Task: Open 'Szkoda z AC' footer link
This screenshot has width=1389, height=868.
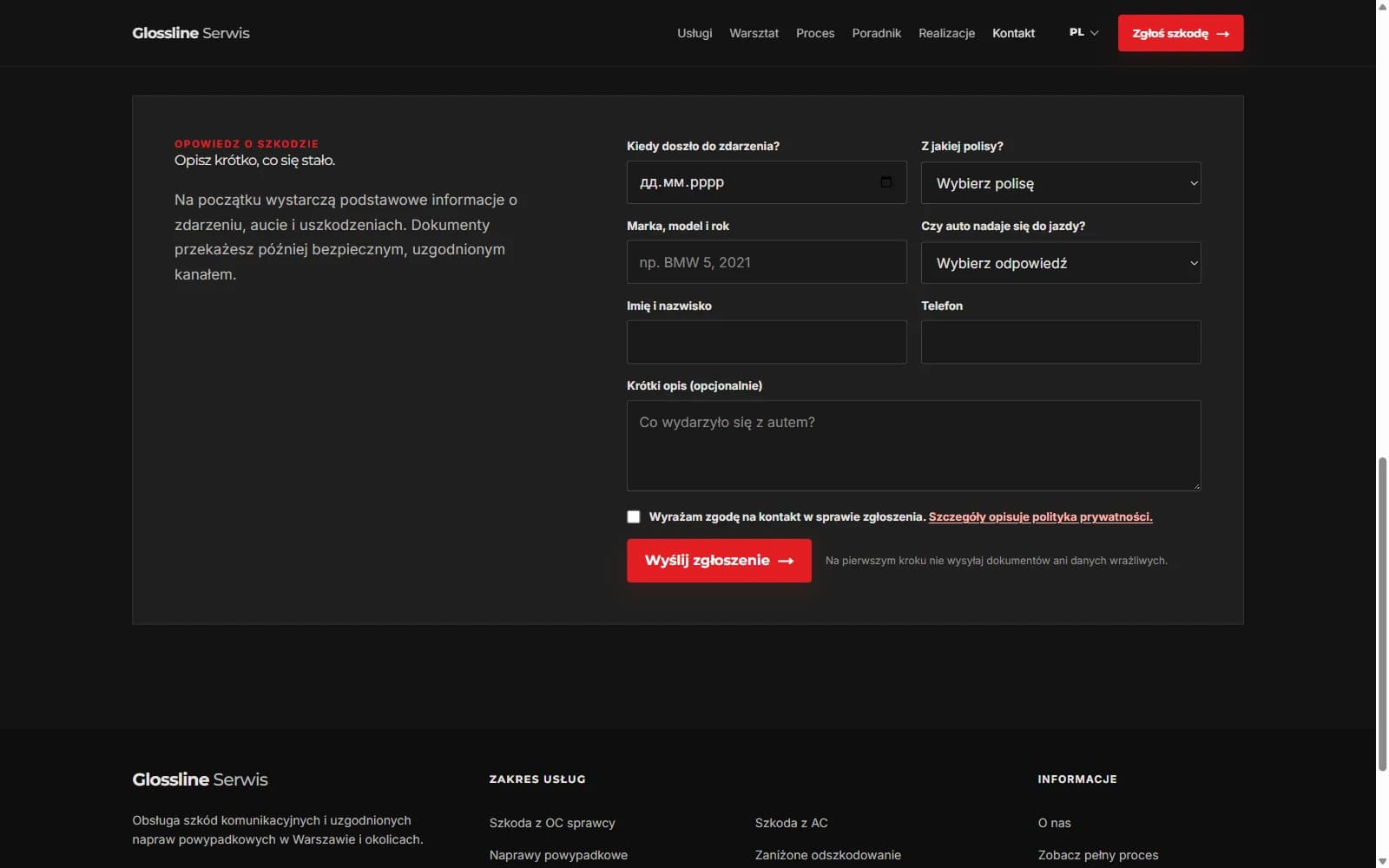Action: point(792,823)
